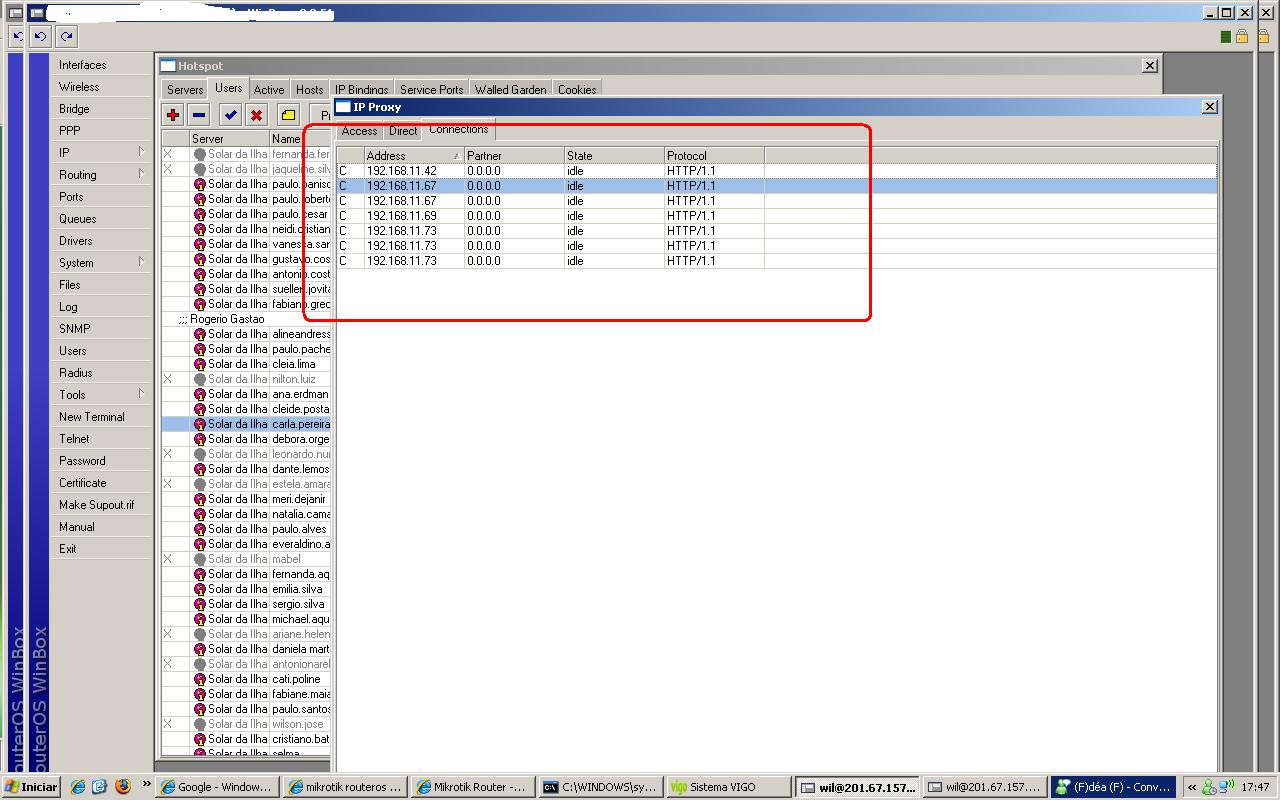
Task: Sort by the Address column header
Action: [x=414, y=155]
